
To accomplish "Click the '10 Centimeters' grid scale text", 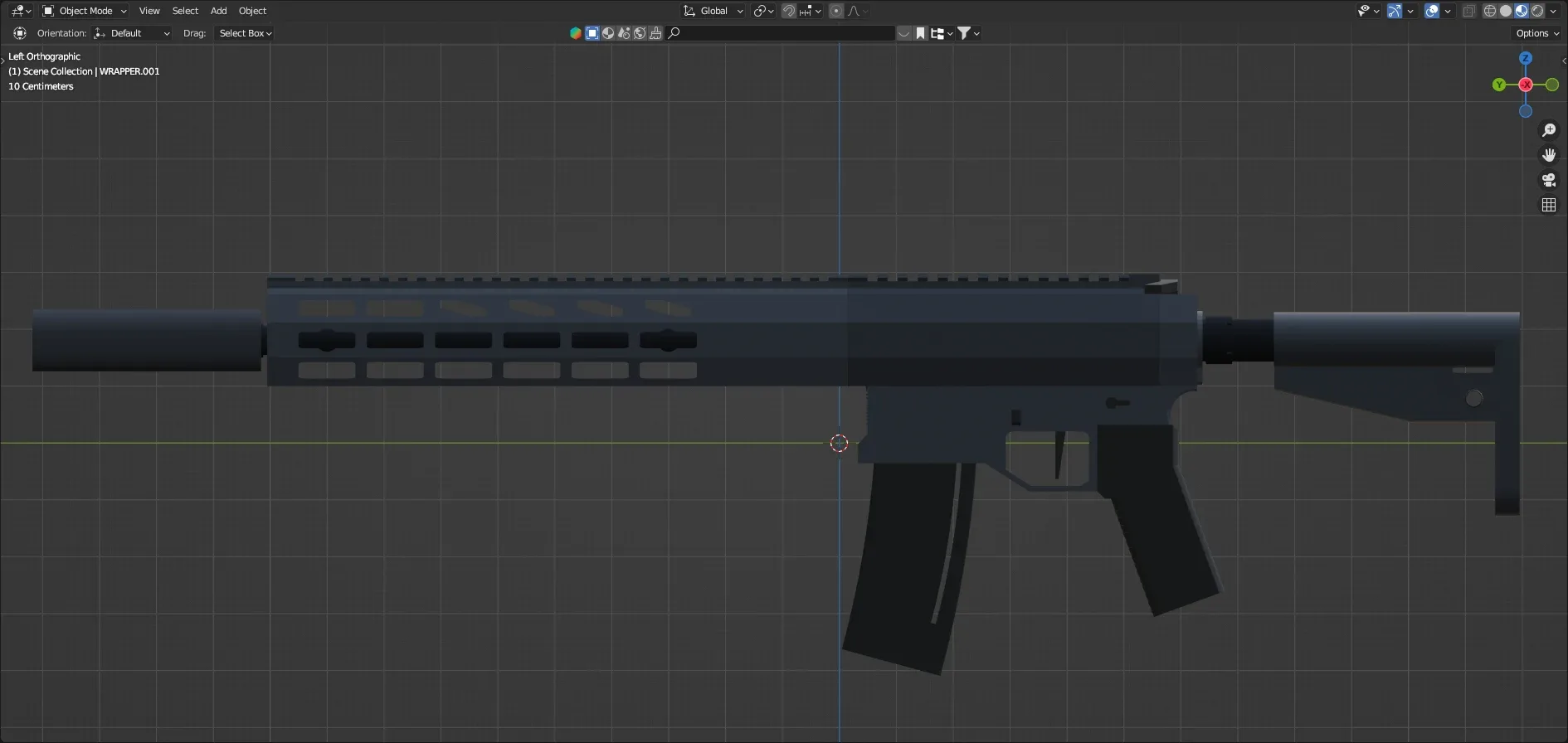I will (x=41, y=86).
